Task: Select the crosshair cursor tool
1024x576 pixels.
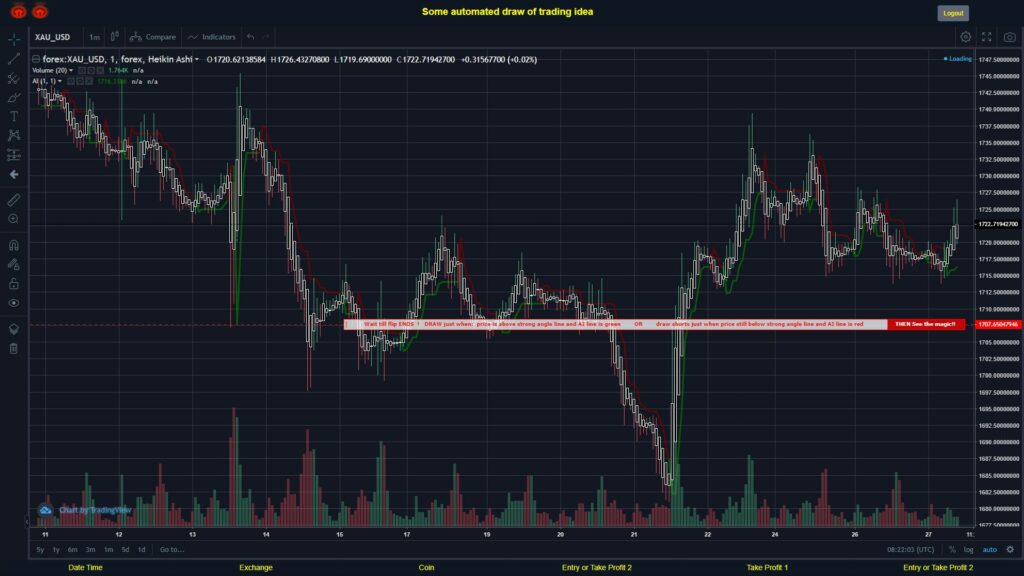Action: 14,39
